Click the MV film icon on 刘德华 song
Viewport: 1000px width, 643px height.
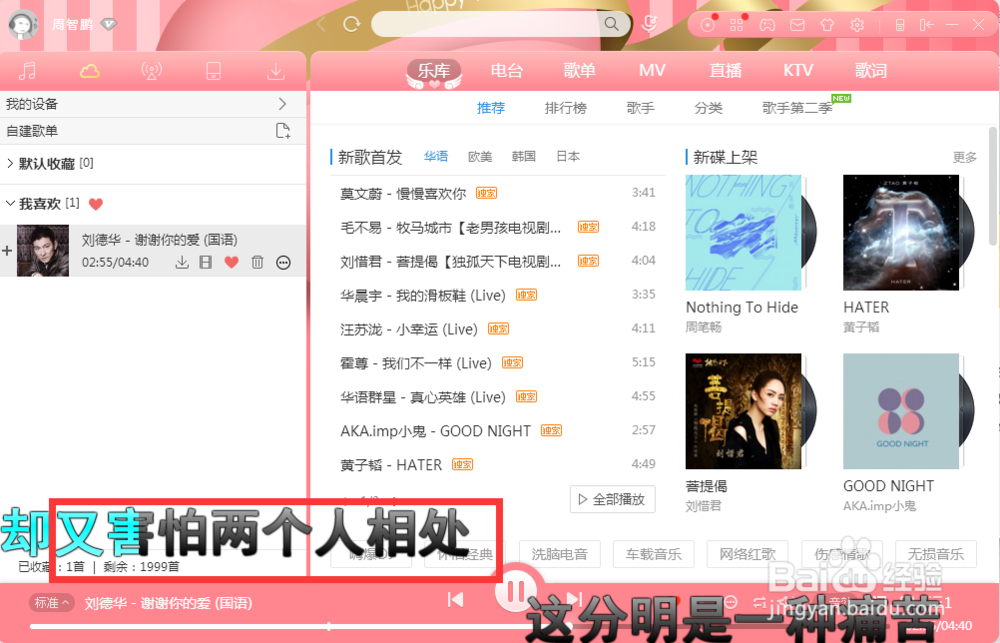[205, 262]
